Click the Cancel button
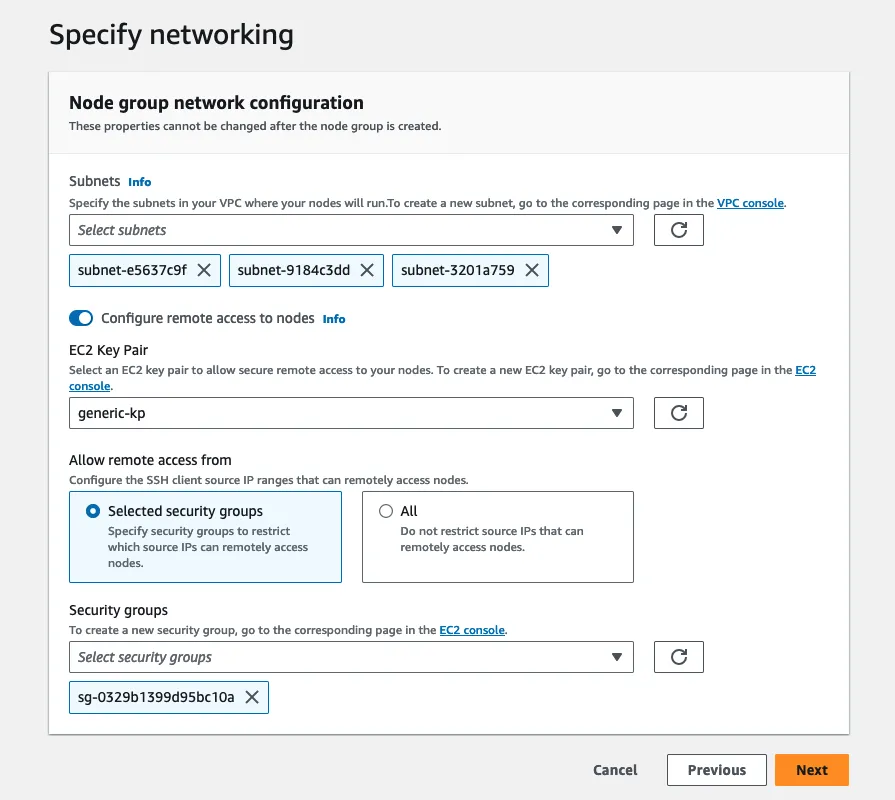This screenshot has width=895, height=800. coord(615,770)
